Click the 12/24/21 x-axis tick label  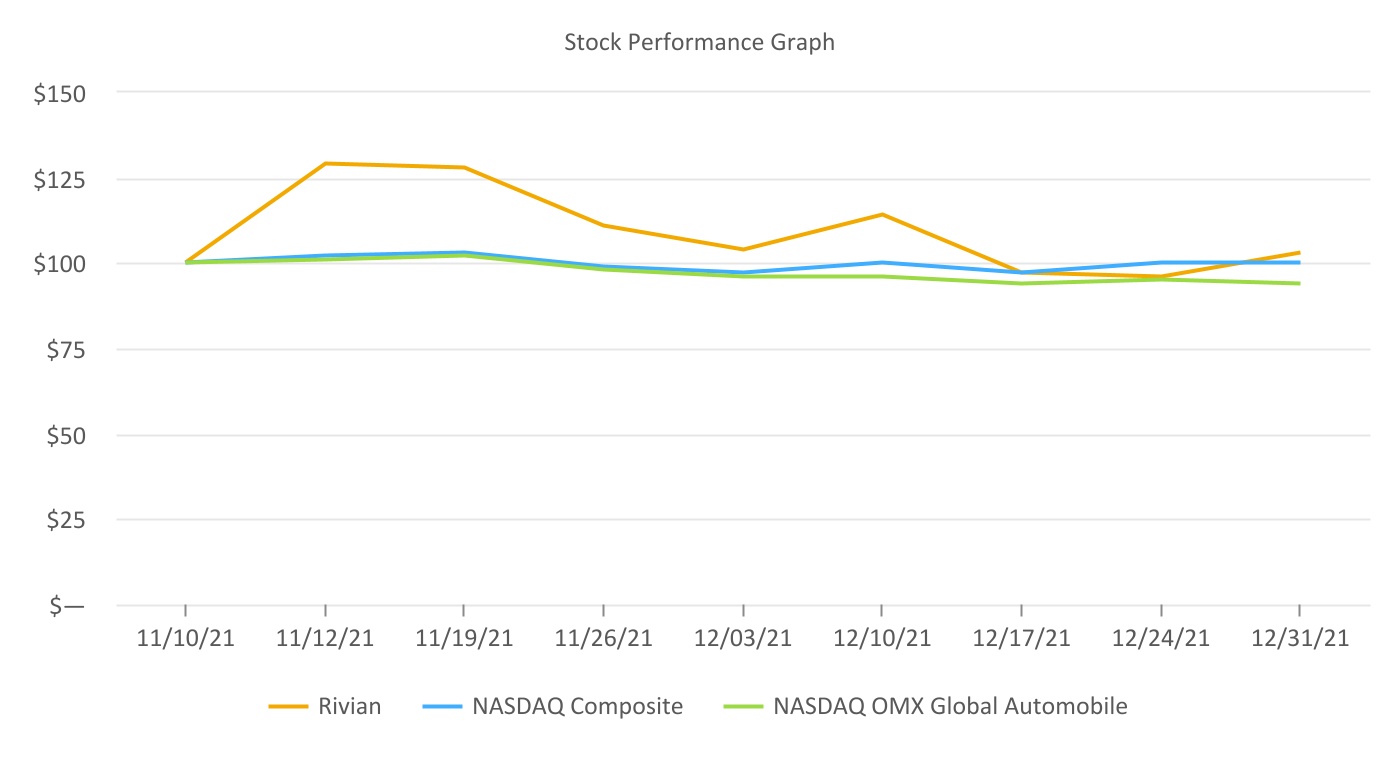[1160, 639]
